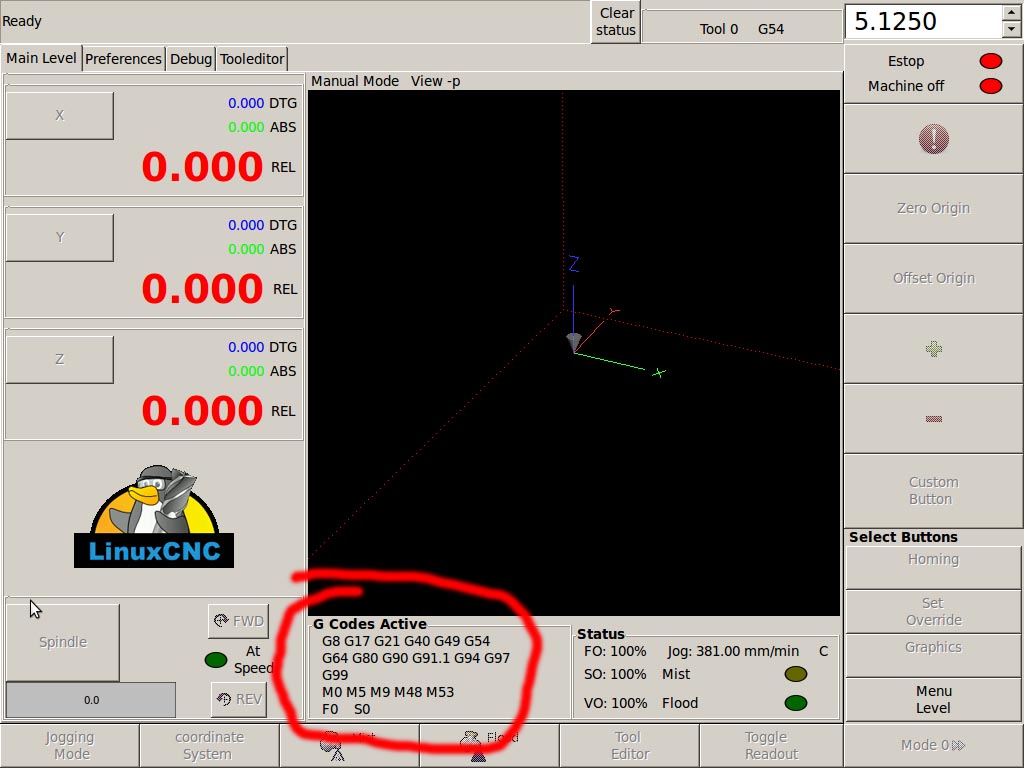The height and width of the screenshot is (768, 1024).
Task: Click the F0 S0 line
Action: coord(346,709)
